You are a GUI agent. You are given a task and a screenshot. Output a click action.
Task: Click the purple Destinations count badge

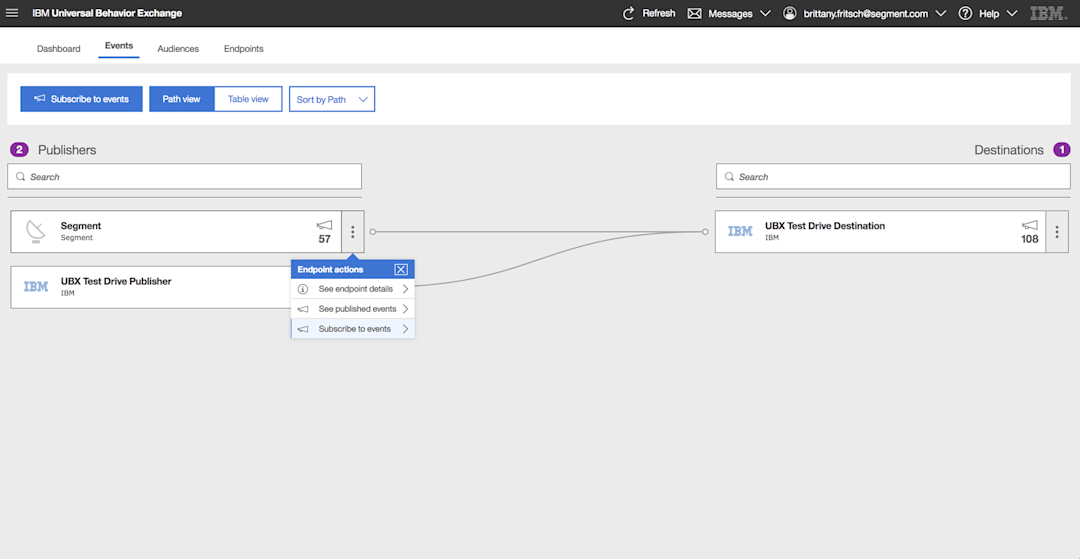[x=1062, y=149]
